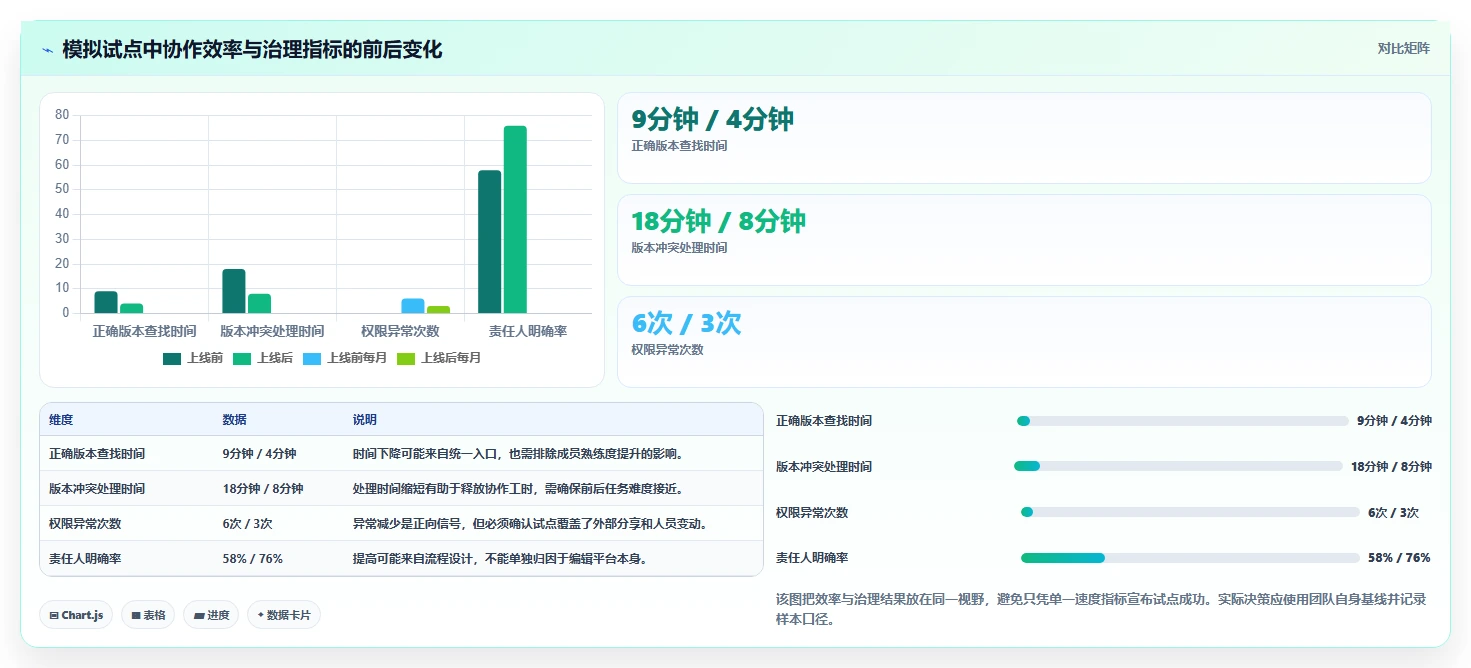Click the 正确版本查找时间 table row cell
The height and width of the screenshot is (668, 1471).
pyautogui.click(x=97, y=454)
